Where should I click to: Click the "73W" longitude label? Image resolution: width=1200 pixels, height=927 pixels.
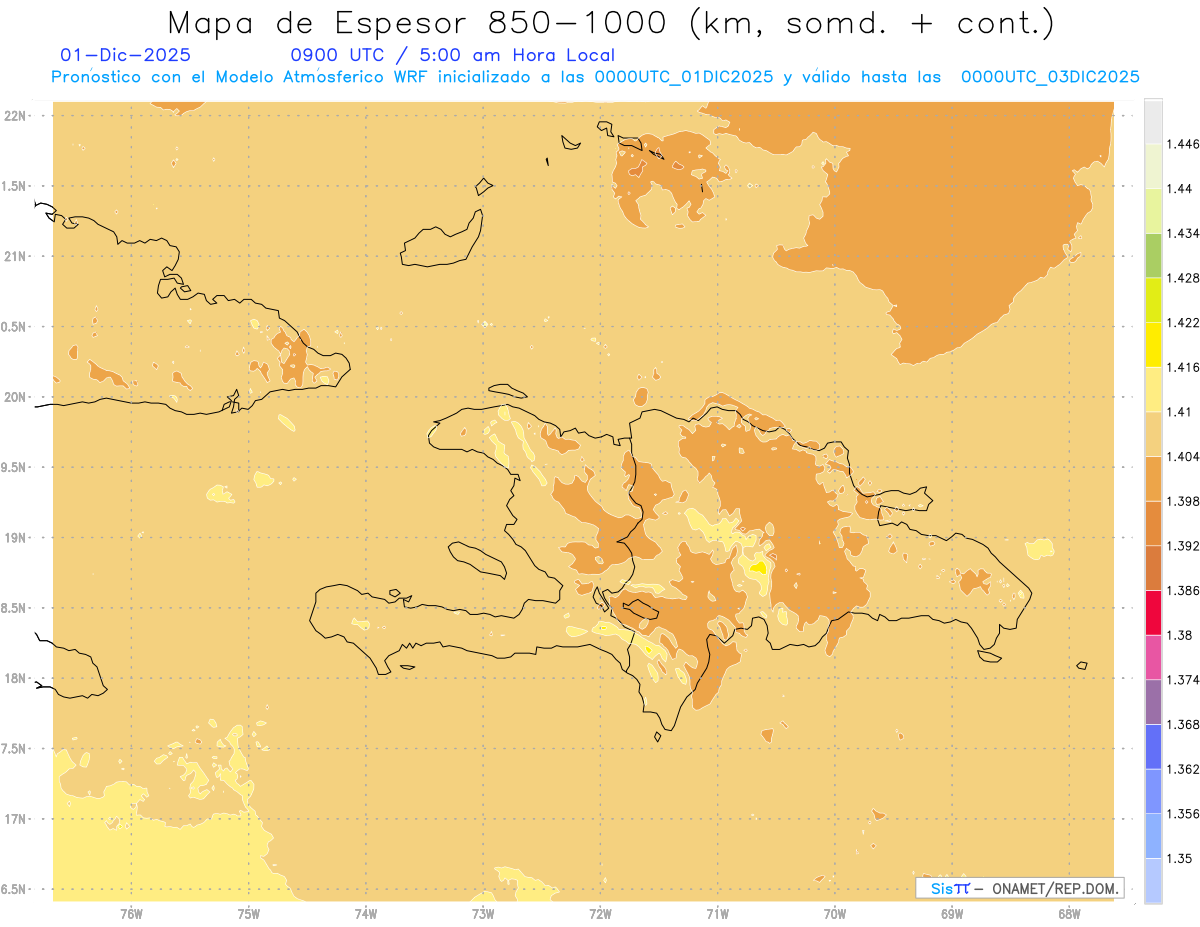point(483,914)
